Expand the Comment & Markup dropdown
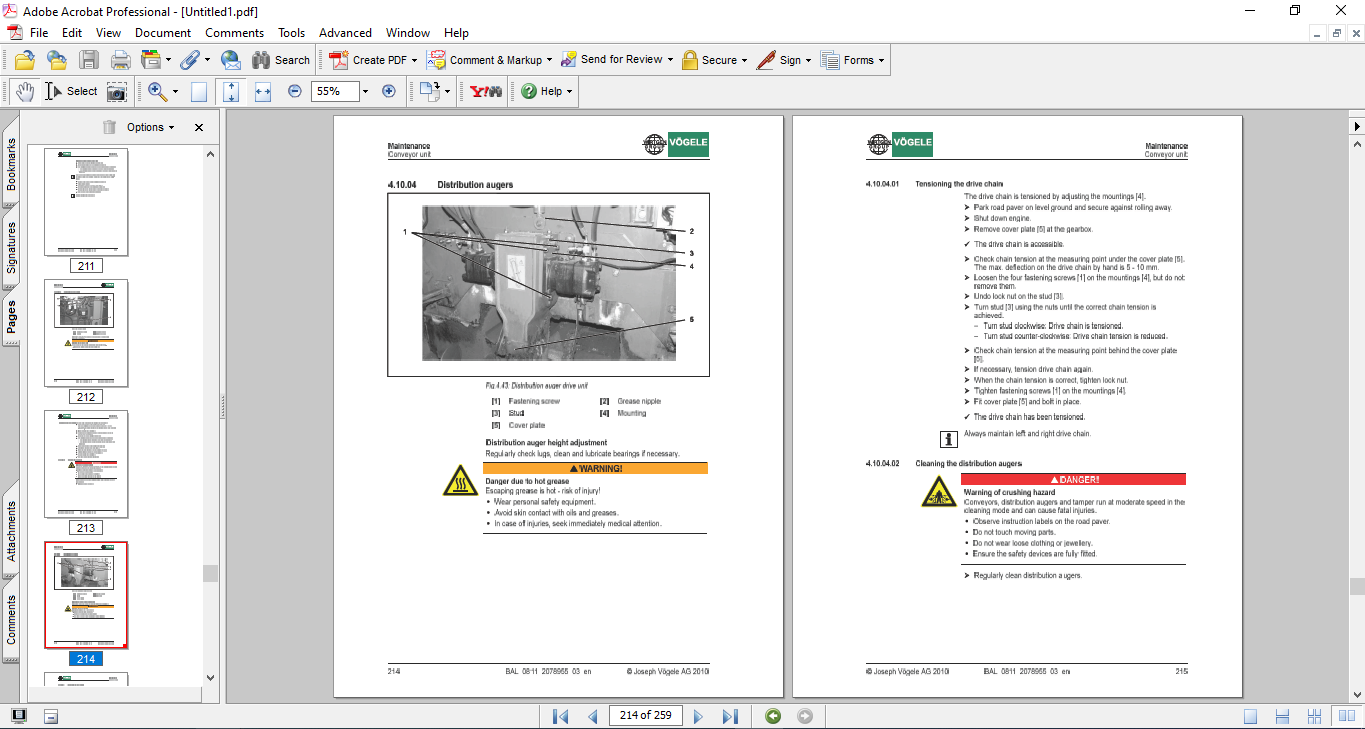Image resolution: width=1365 pixels, height=729 pixels. (551, 60)
